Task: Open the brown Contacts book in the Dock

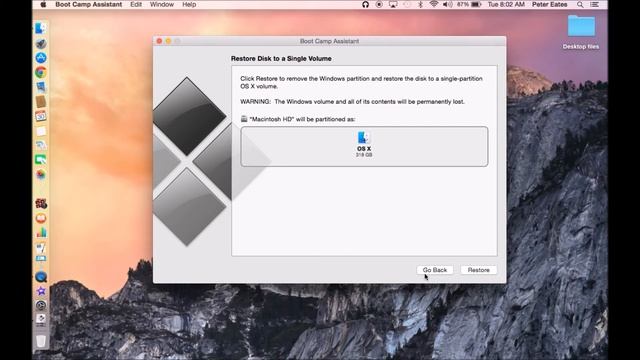Action: [41, 102]
